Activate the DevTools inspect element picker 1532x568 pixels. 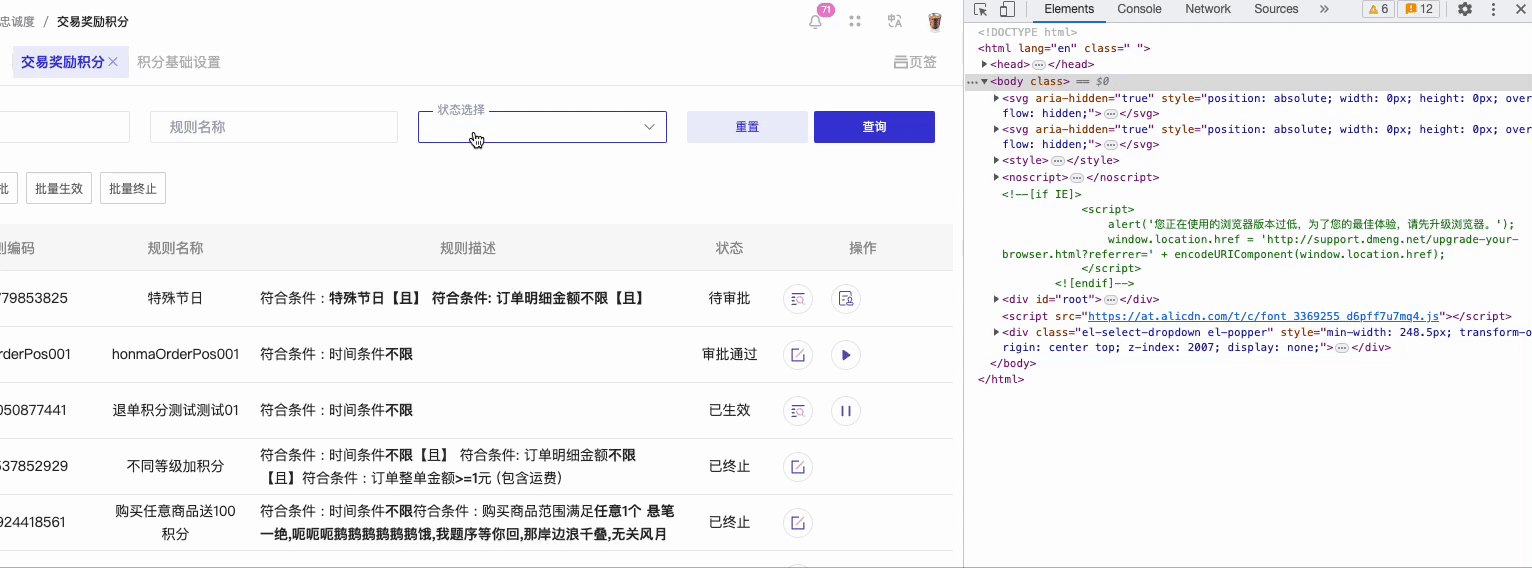coord(981,9)
